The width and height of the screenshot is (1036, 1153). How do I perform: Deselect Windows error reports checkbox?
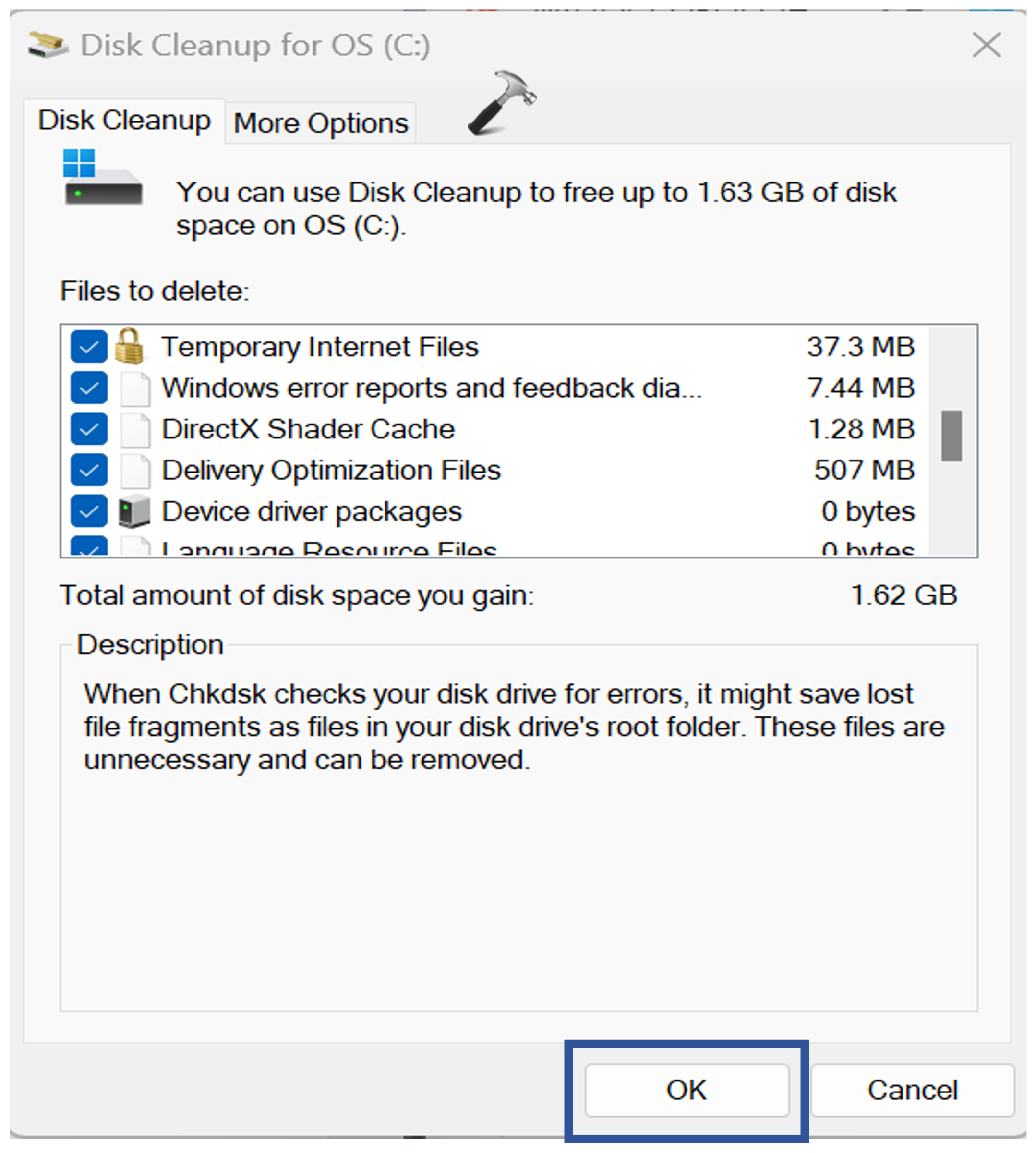point(89,388)
